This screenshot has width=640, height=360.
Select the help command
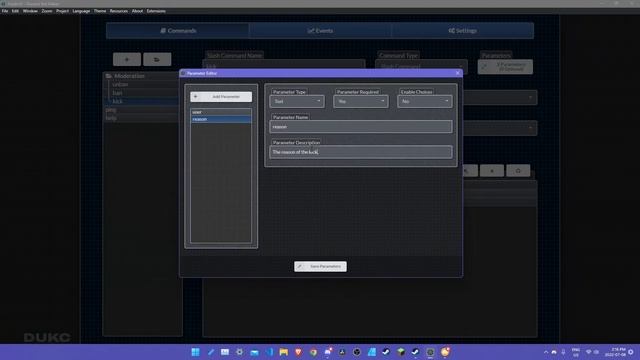pyautogui.click(x=111, y=118)
